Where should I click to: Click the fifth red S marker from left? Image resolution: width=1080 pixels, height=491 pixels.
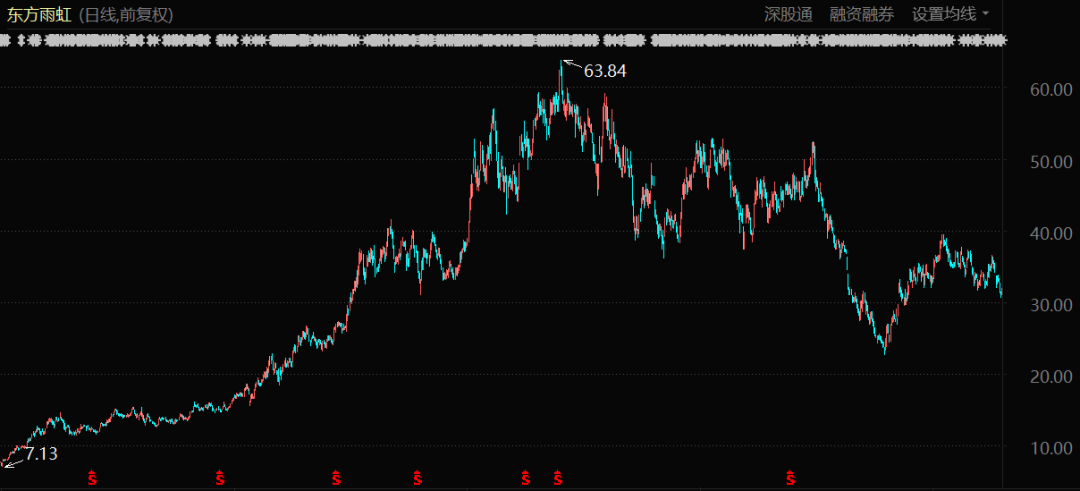coord(525,478)
